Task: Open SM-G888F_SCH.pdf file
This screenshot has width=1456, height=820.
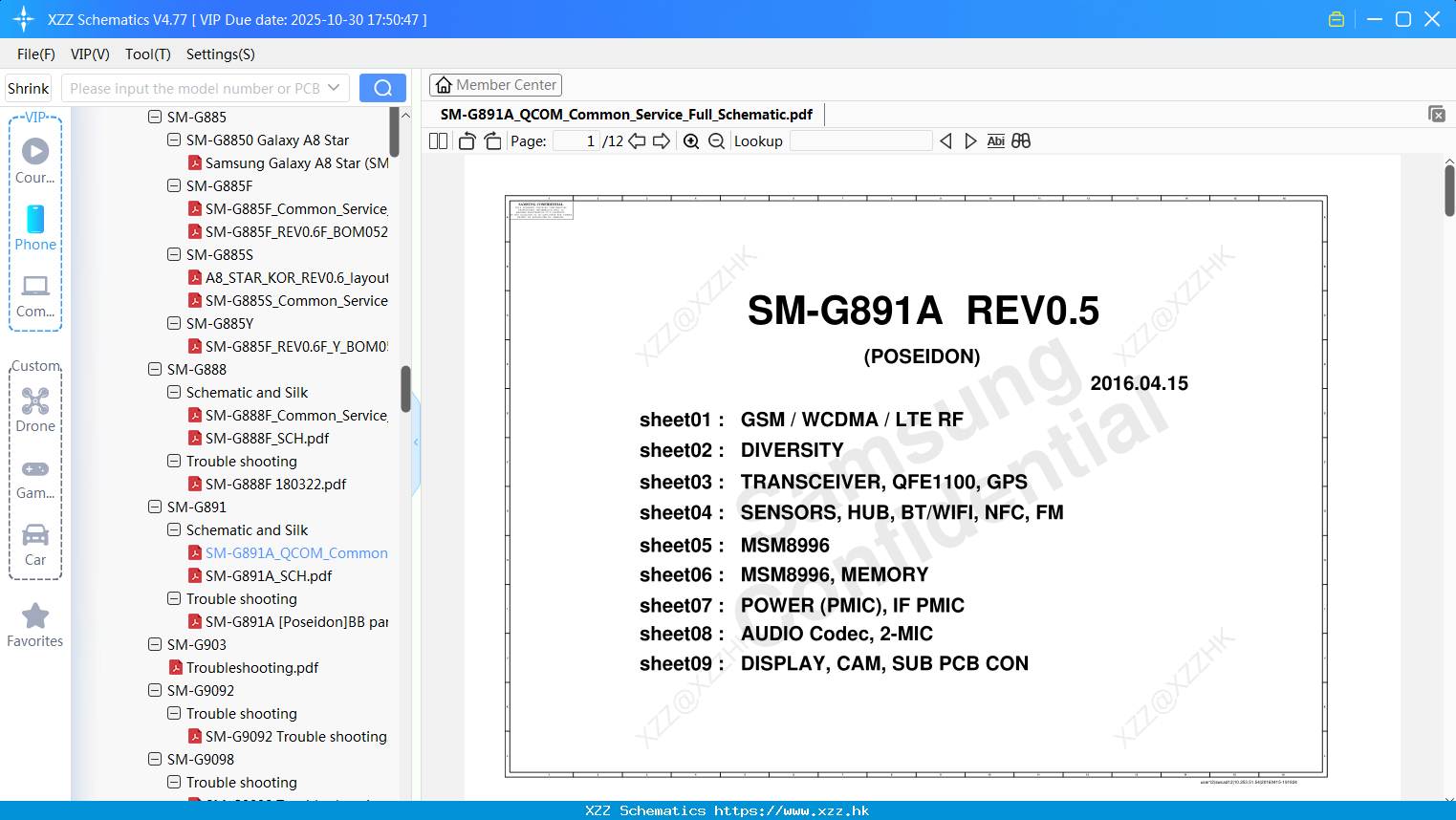Action: (267, 438)
